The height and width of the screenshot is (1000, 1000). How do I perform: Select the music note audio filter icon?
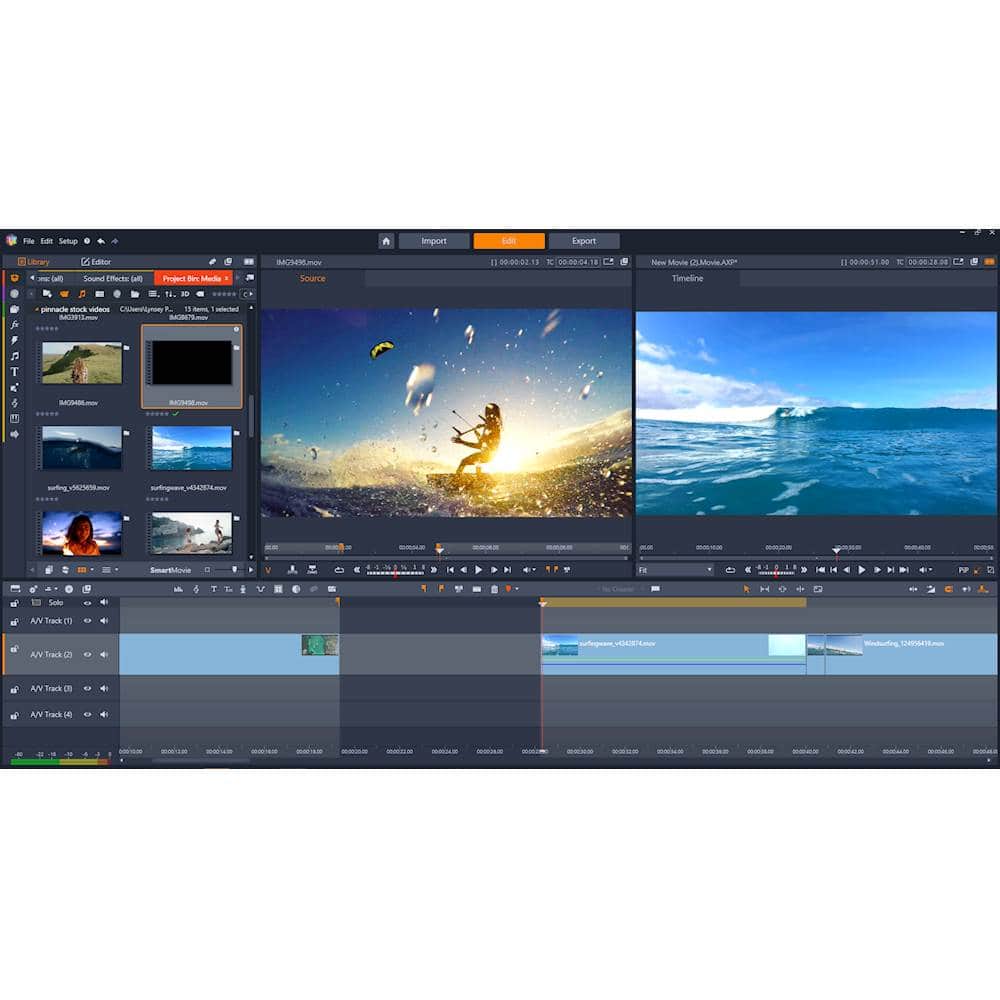click(82, 294)
